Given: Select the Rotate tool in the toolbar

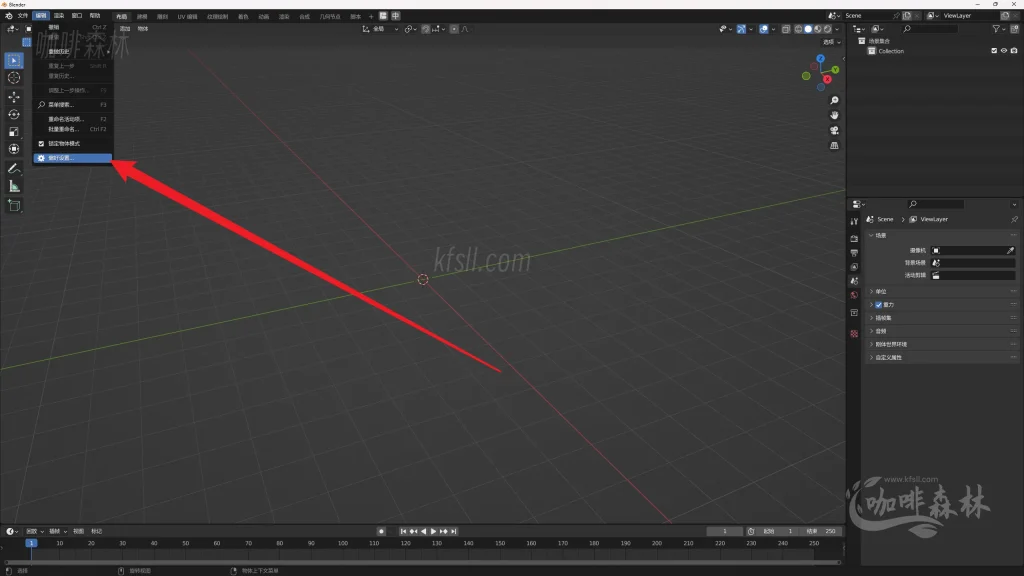Looking at the screenshot, I should [13, 114].
